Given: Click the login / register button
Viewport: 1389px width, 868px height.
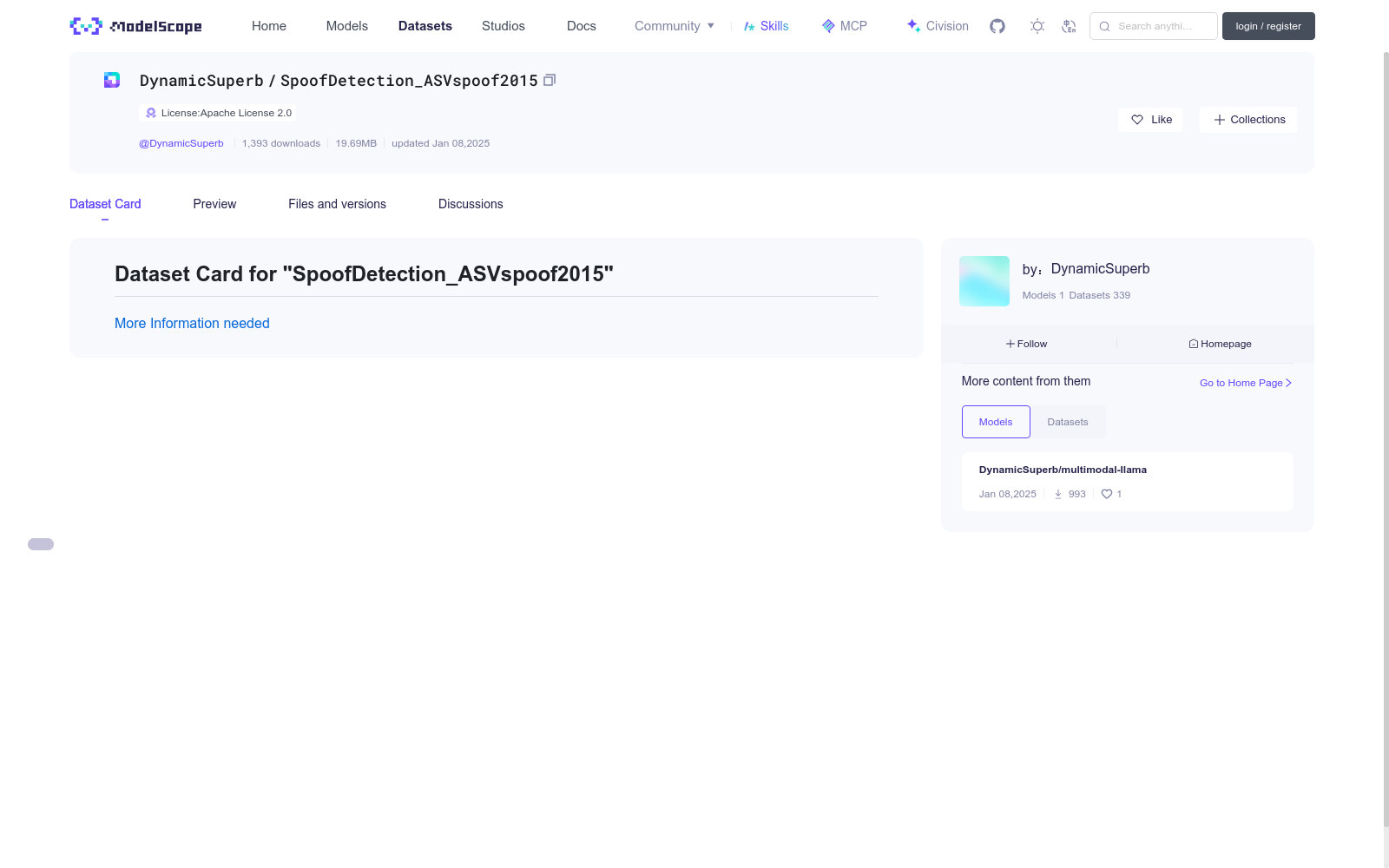Looking at the screenshot, I should [x=1268, y=26].
